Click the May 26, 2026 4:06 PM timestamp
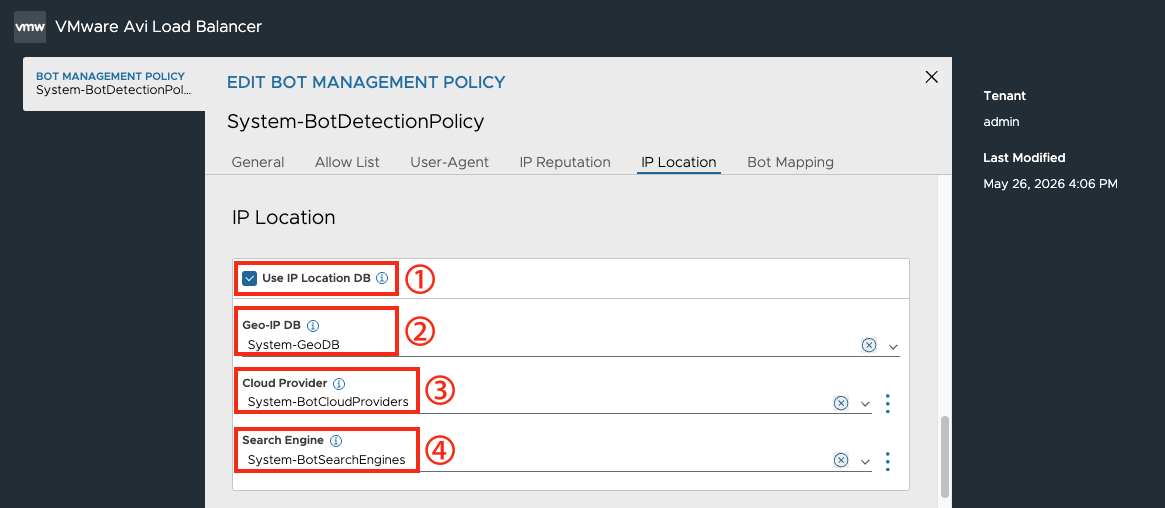This screenshot has width=1165, height=508. (x=1050, y=183)
